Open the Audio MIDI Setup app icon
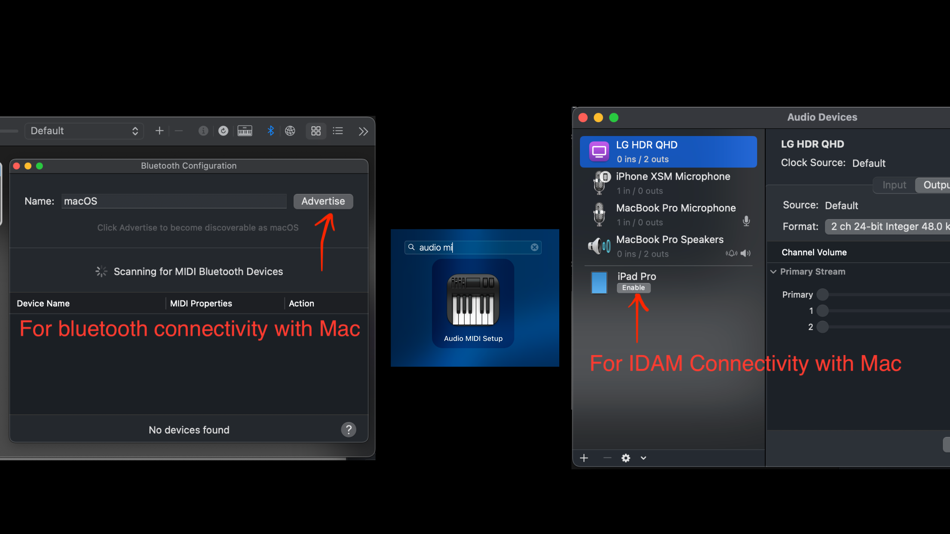The height and width of the screenshot is (534, 950). pyautogui.click(x=473, y=303)
